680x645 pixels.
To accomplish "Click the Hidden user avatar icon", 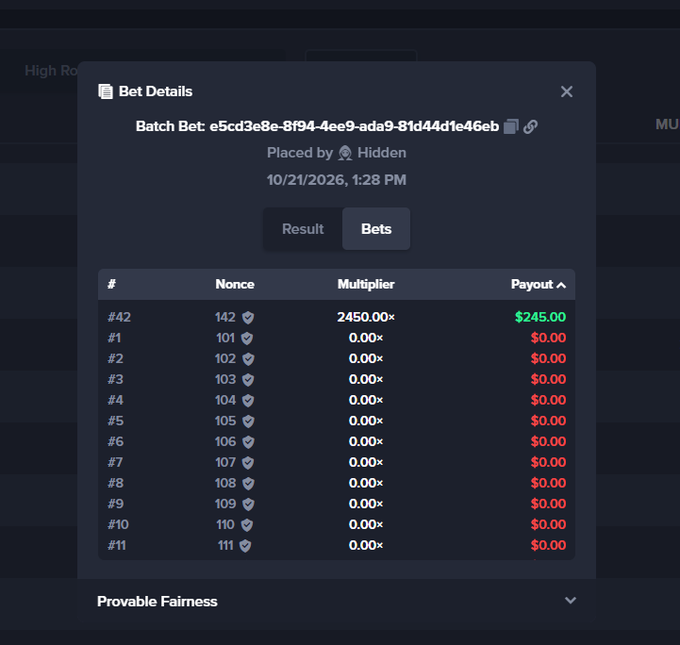I will click(x=345, y=153).
